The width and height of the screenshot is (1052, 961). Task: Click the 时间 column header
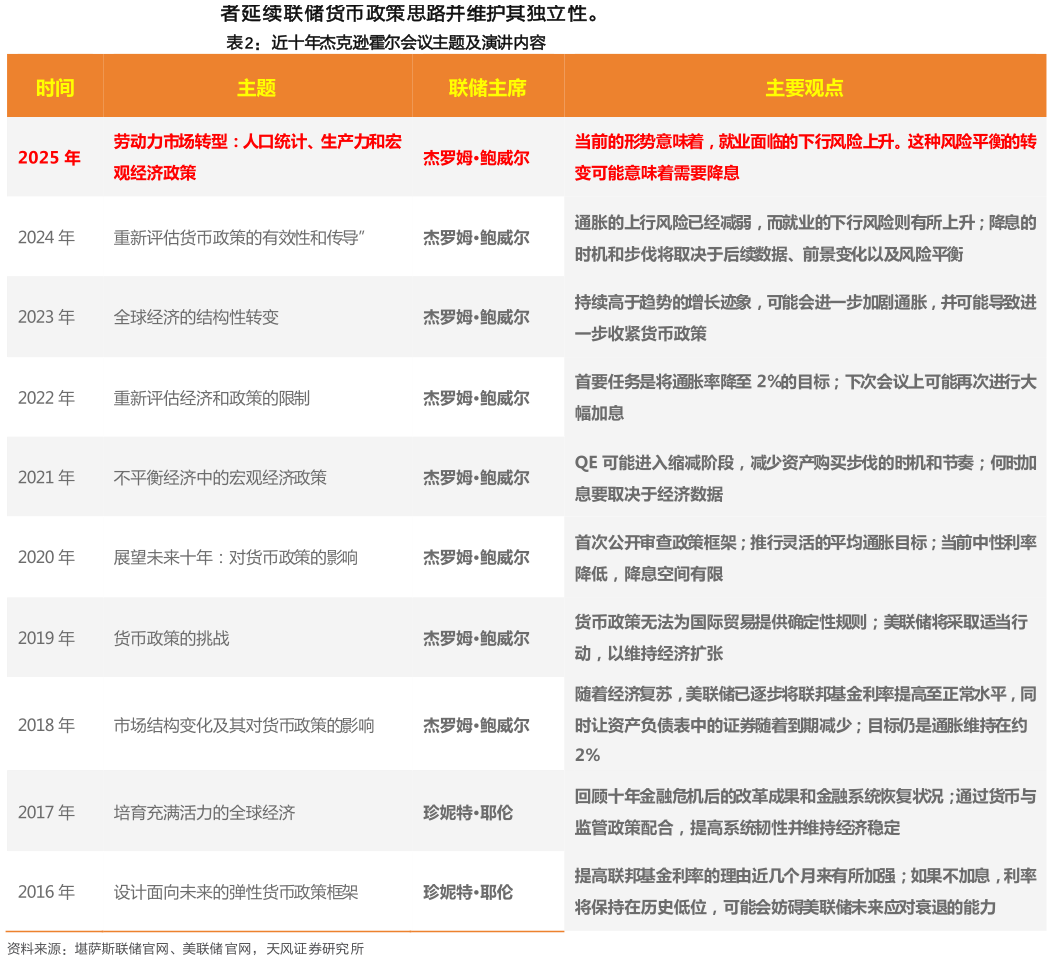click(x=55, y=88)
